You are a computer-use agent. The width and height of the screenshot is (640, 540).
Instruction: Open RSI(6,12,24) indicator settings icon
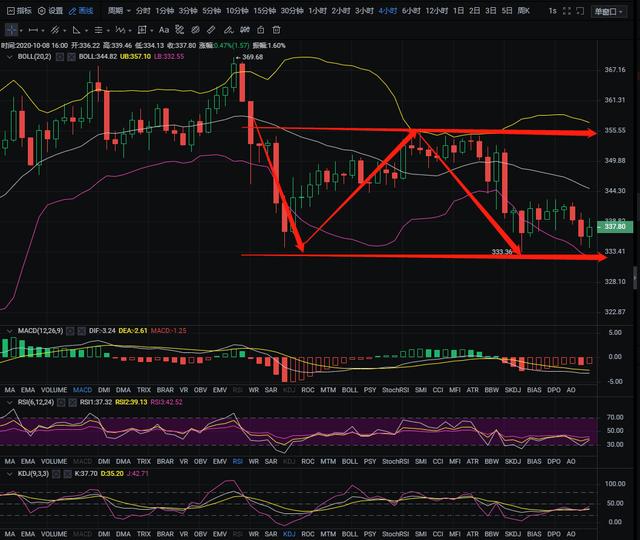61,402
